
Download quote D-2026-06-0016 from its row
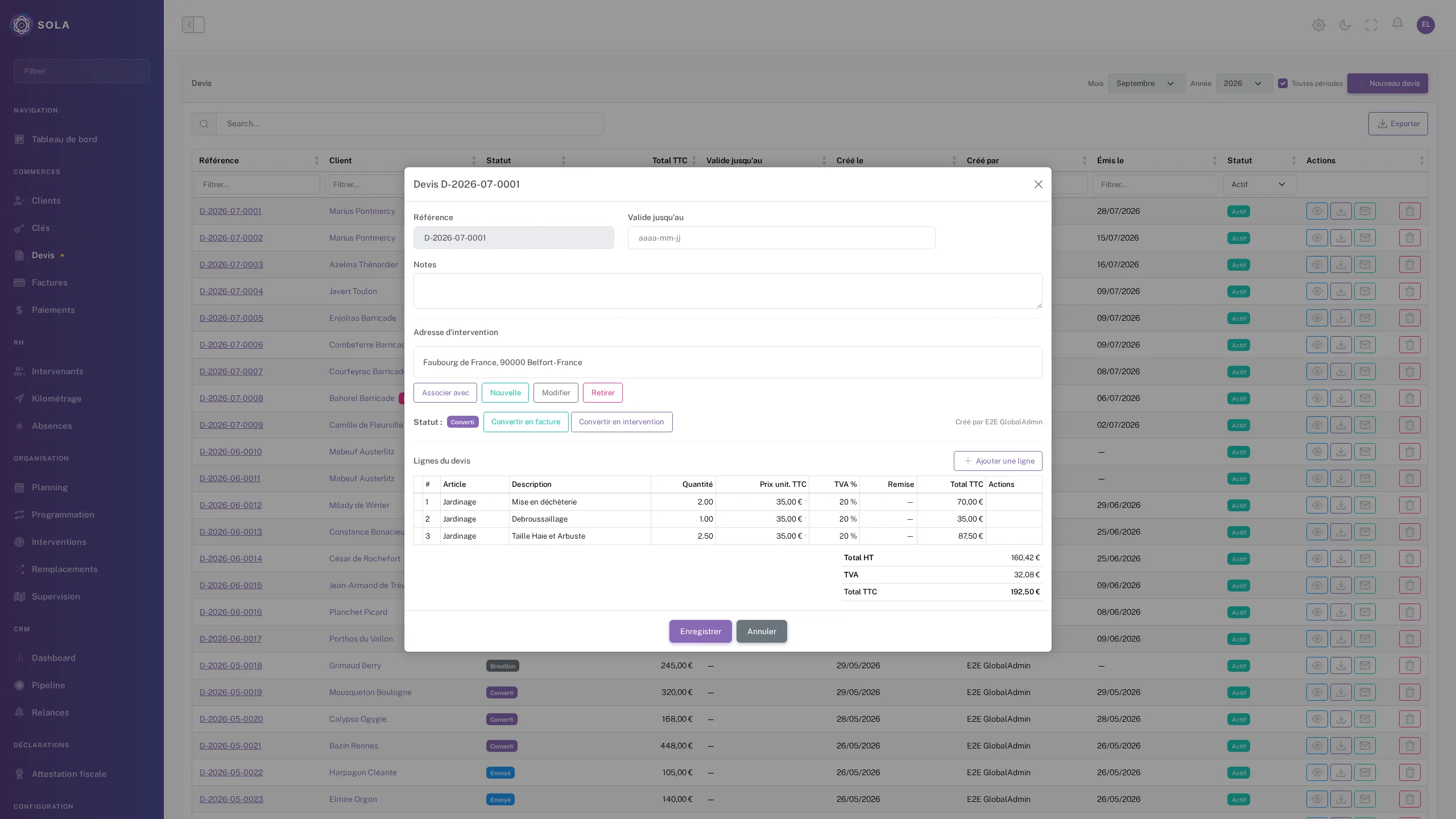click(1341, 612)
